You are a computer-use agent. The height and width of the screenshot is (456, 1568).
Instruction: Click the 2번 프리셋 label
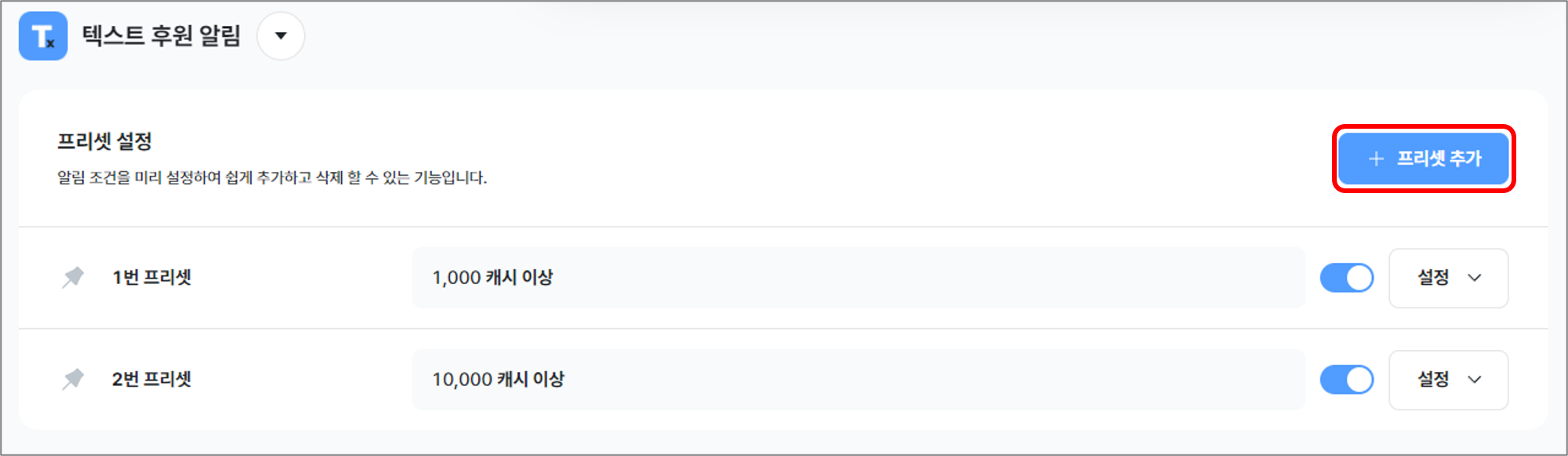click(x=152, y=380)
